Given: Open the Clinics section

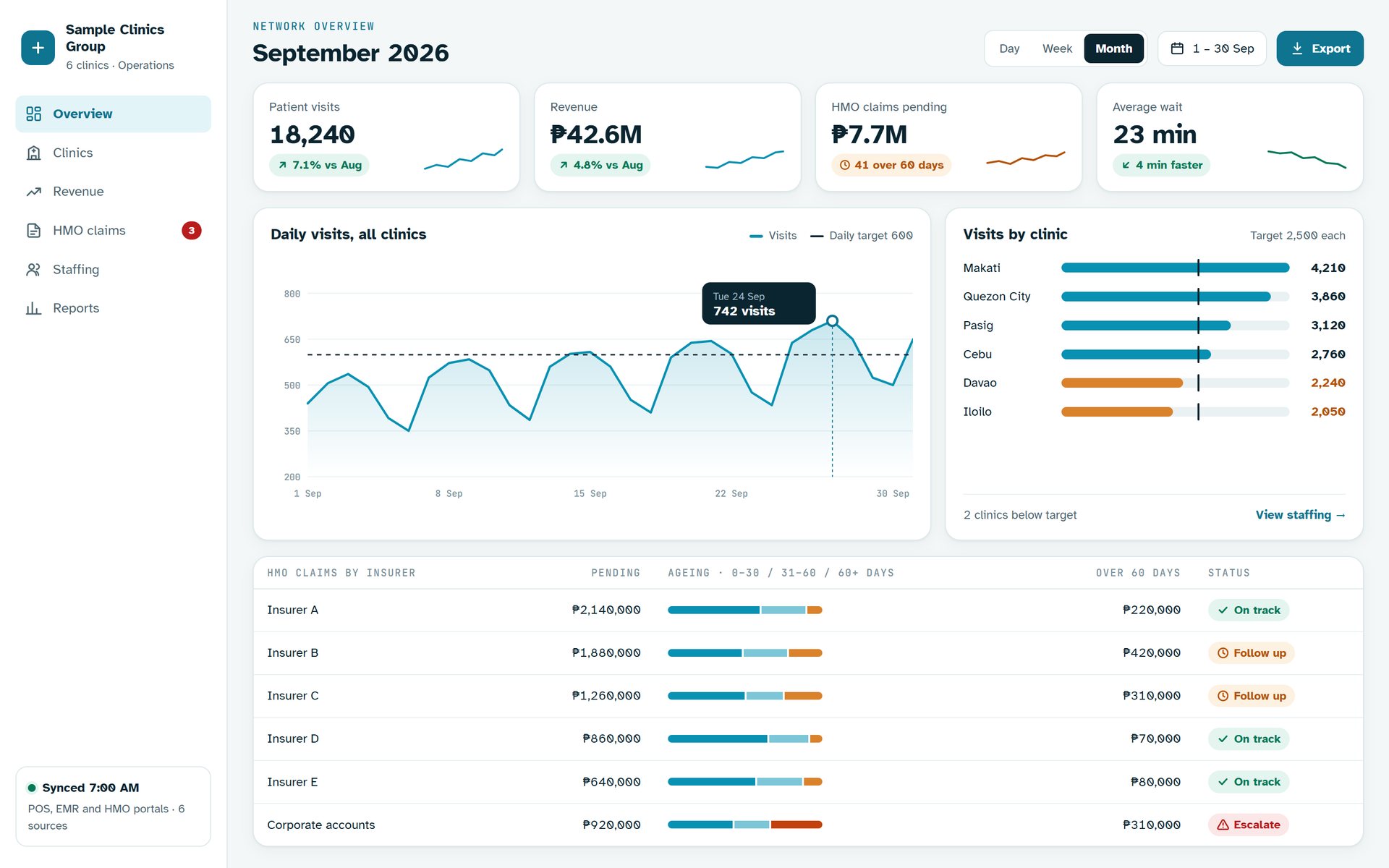Looking at the screenshot, I should click(x=113, y=153).
